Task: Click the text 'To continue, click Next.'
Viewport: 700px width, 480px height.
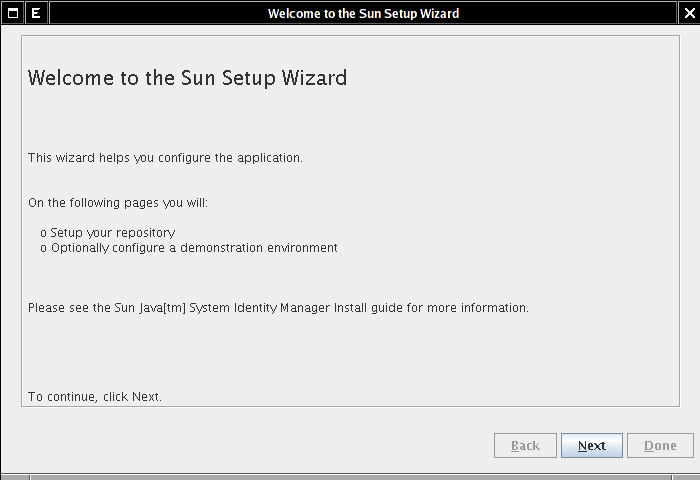Action: (95, 397)
